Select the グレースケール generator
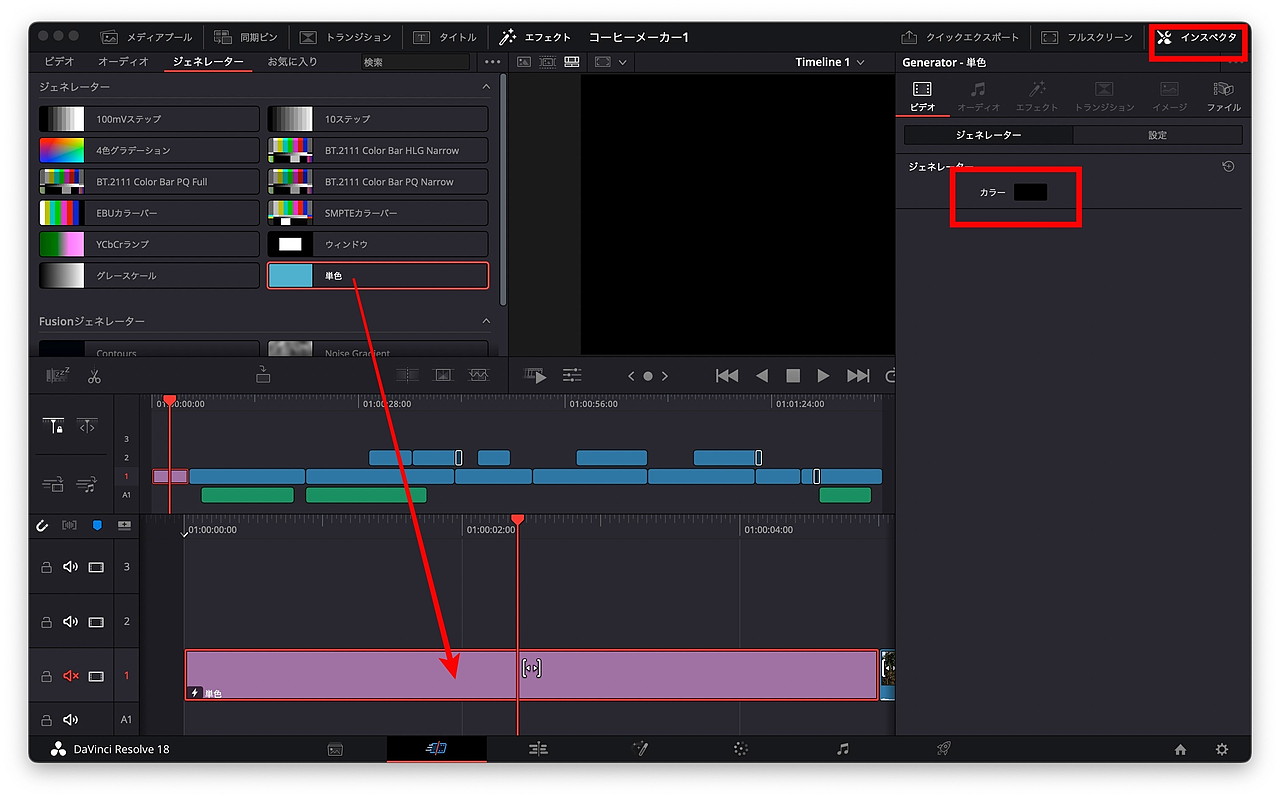 point(149,276)
